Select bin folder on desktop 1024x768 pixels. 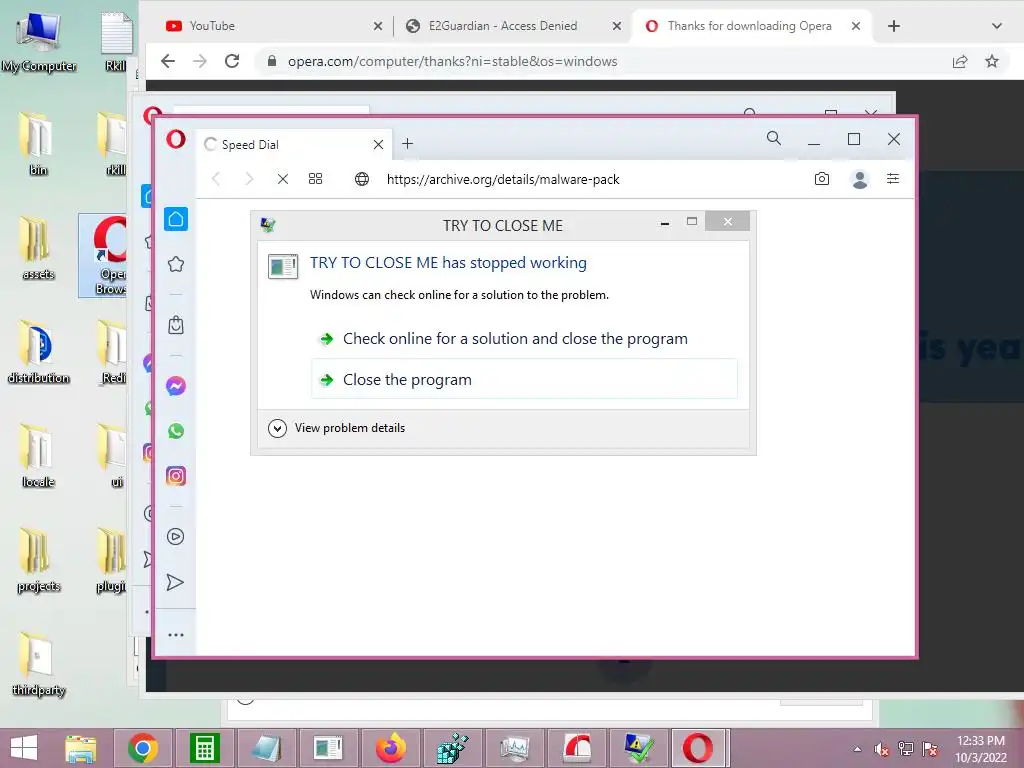tap(39, 144)
